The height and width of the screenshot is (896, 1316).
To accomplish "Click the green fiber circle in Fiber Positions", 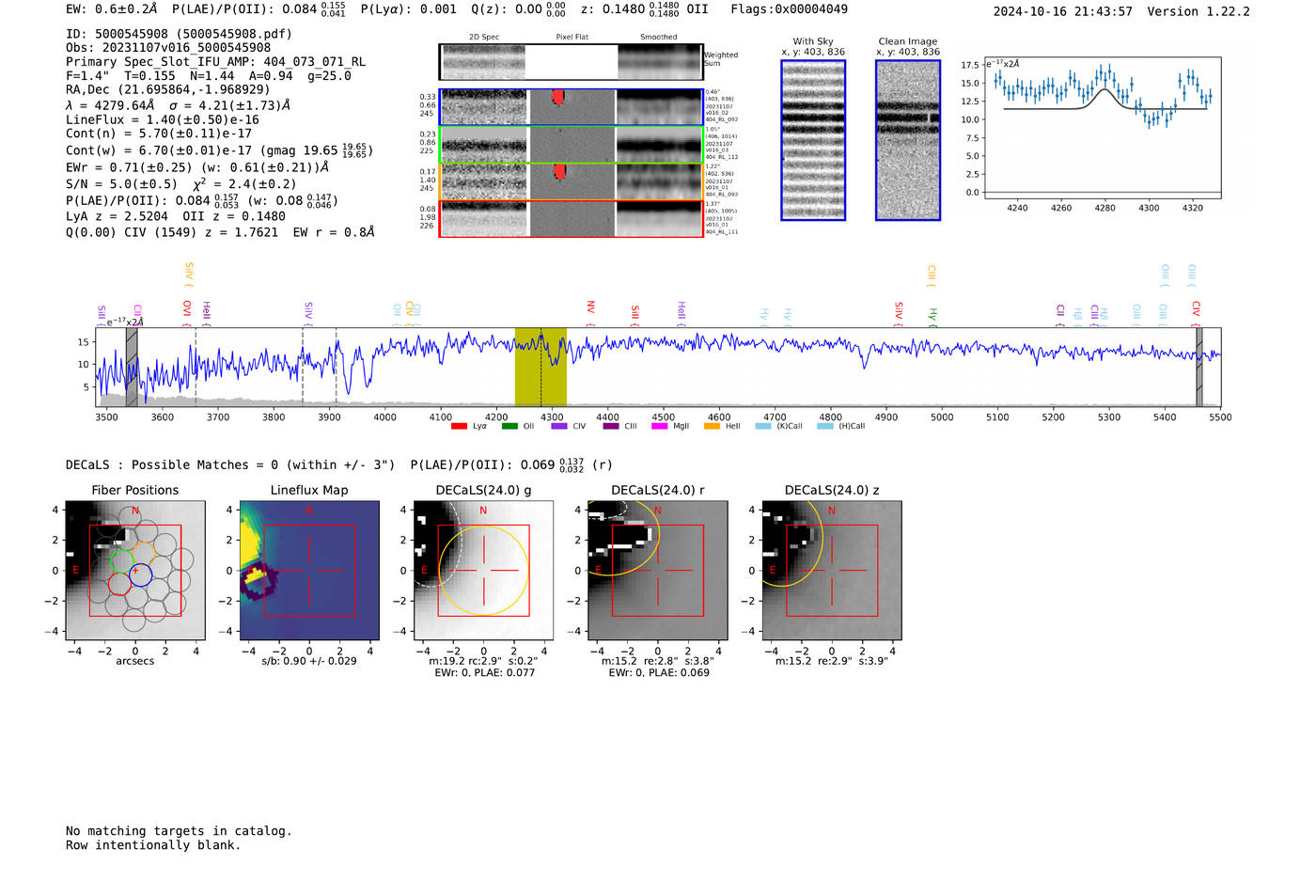I will 123,562.
